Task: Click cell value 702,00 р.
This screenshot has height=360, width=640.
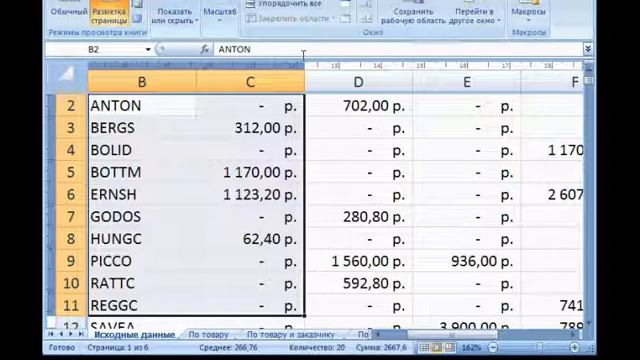Action: point(359,106)
